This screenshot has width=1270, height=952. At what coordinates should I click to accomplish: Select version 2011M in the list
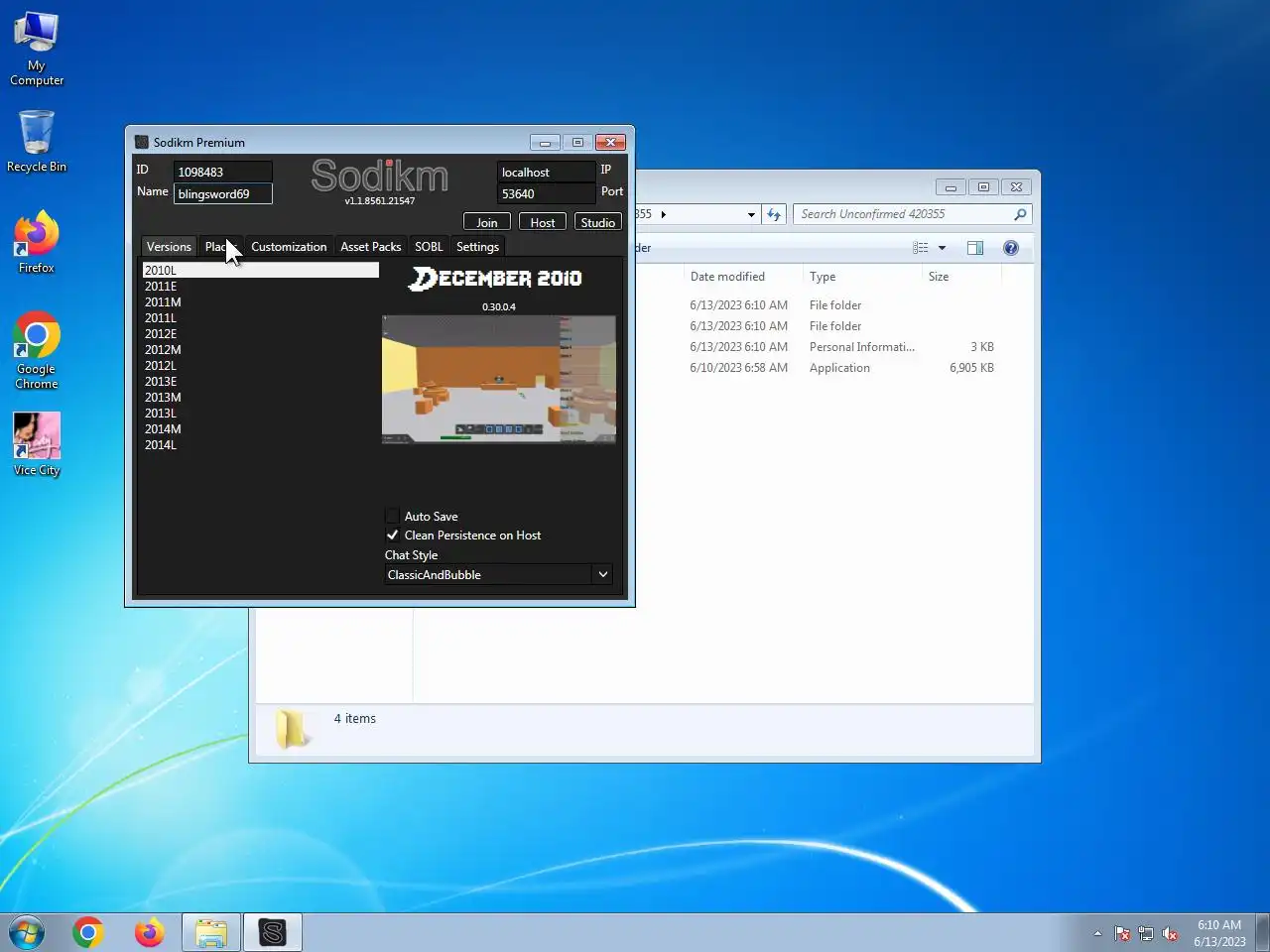tap(260, 302)
